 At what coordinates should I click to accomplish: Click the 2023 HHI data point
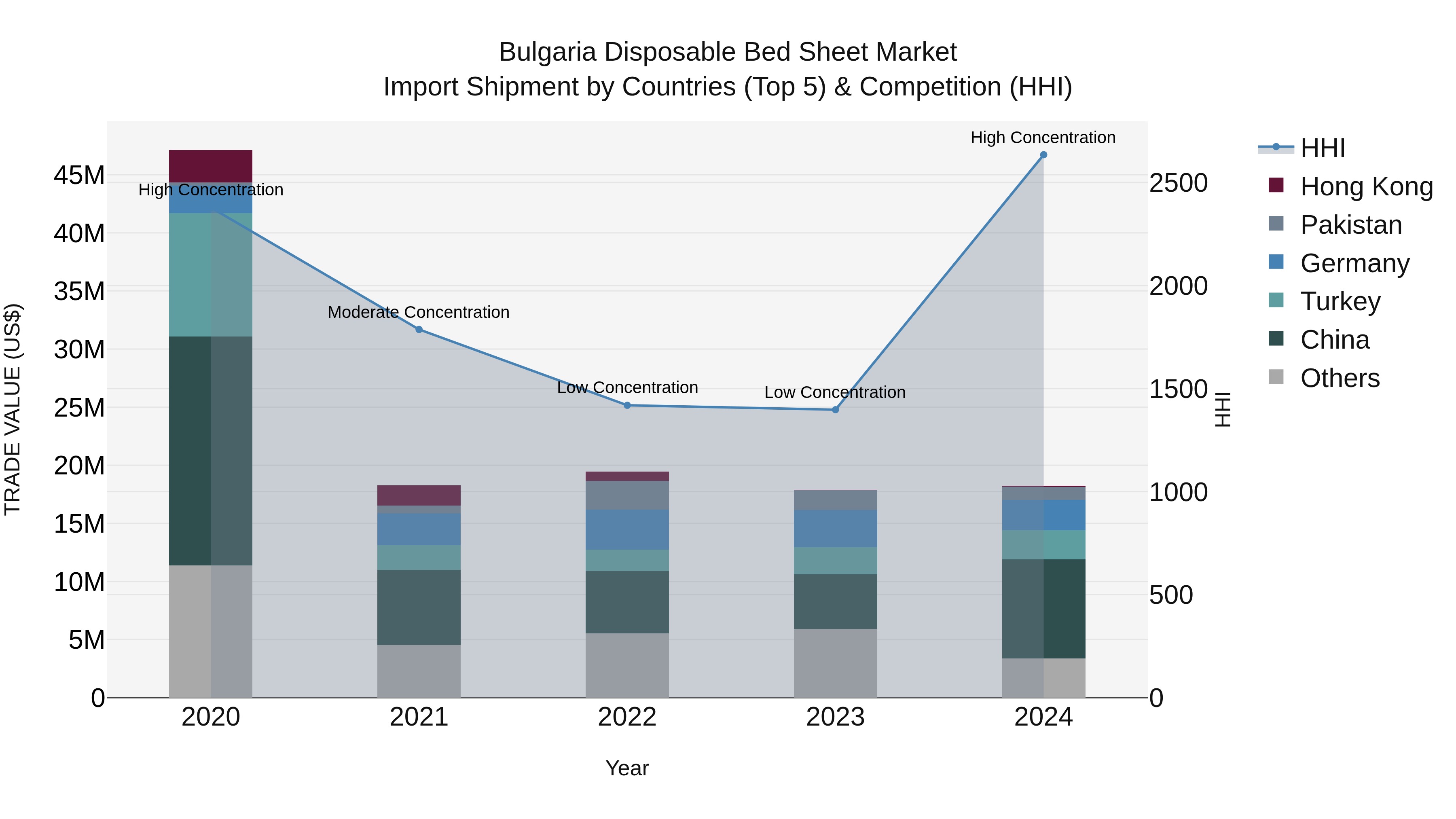pyautogui.click(x=836, y=410)
